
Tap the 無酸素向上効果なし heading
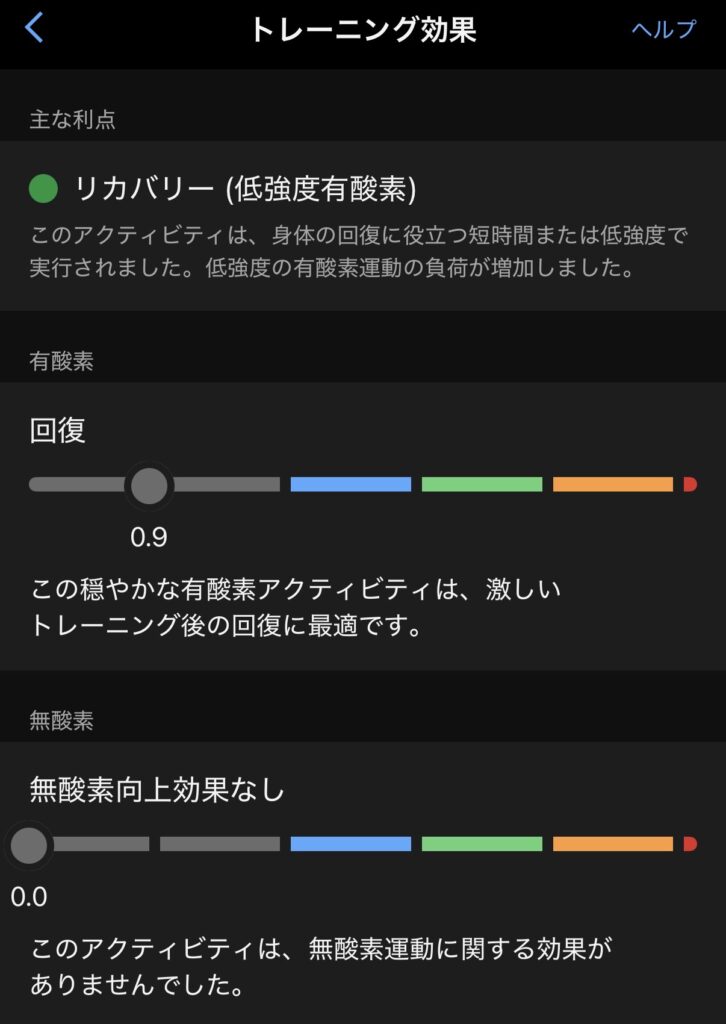point(157,790)
